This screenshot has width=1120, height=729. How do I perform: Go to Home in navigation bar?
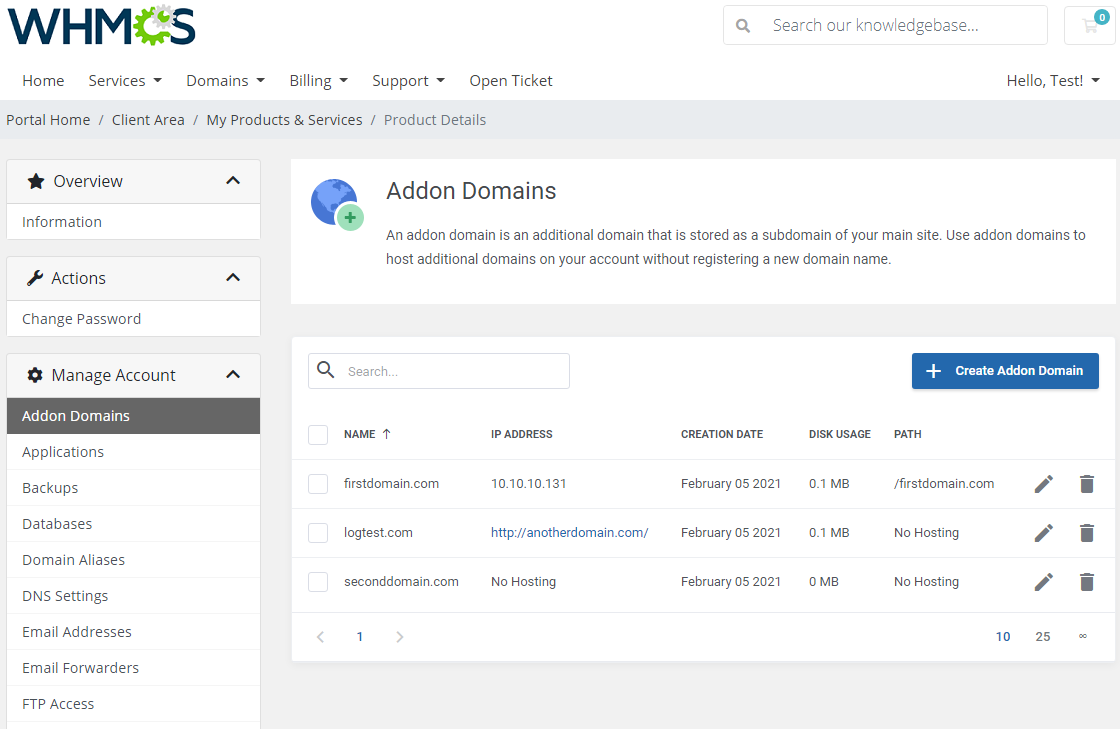(x=43, y=81)
